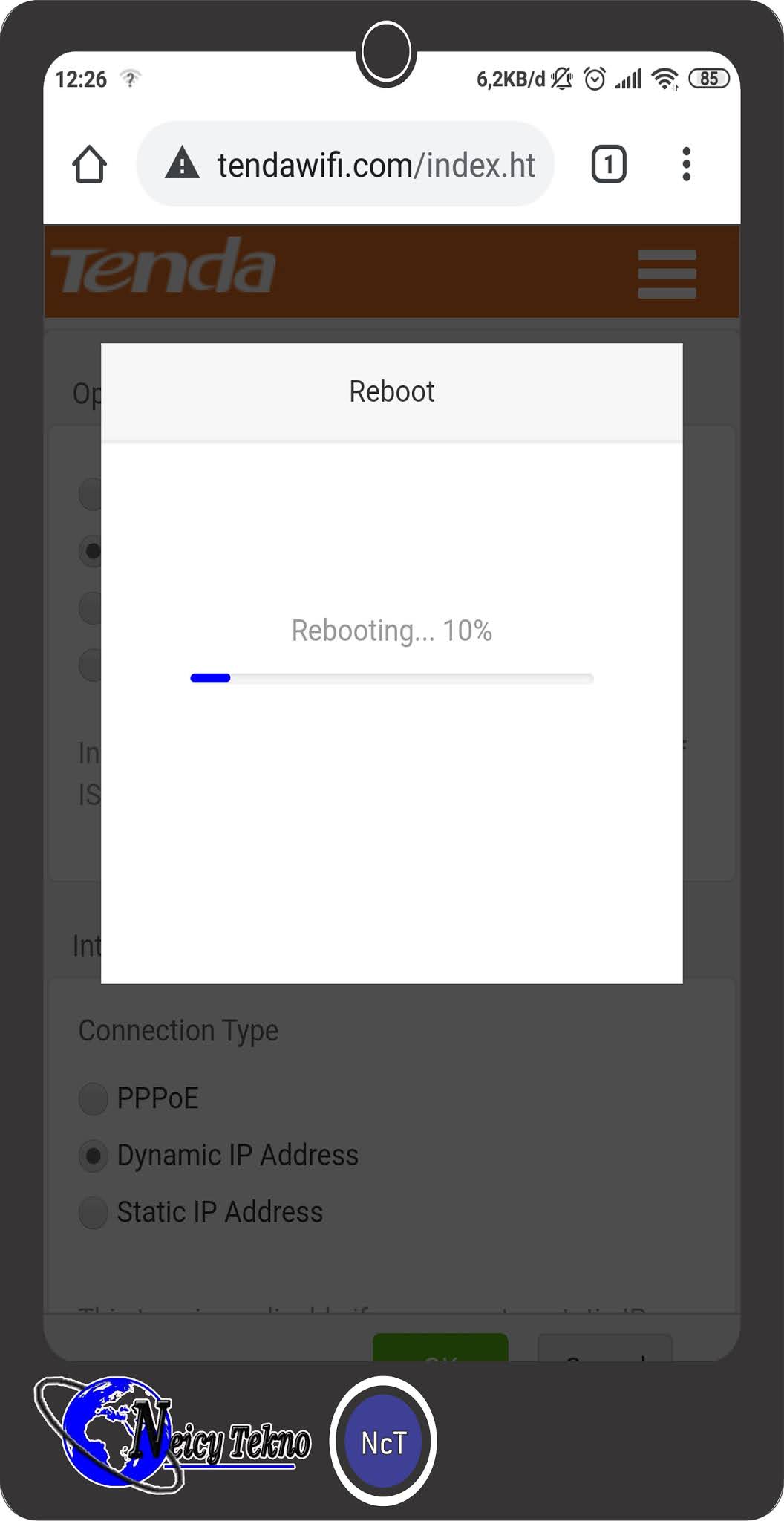Tap the alarm clock status icon
This screenshot has width=784, height=1521.
[x=595, y=79]
